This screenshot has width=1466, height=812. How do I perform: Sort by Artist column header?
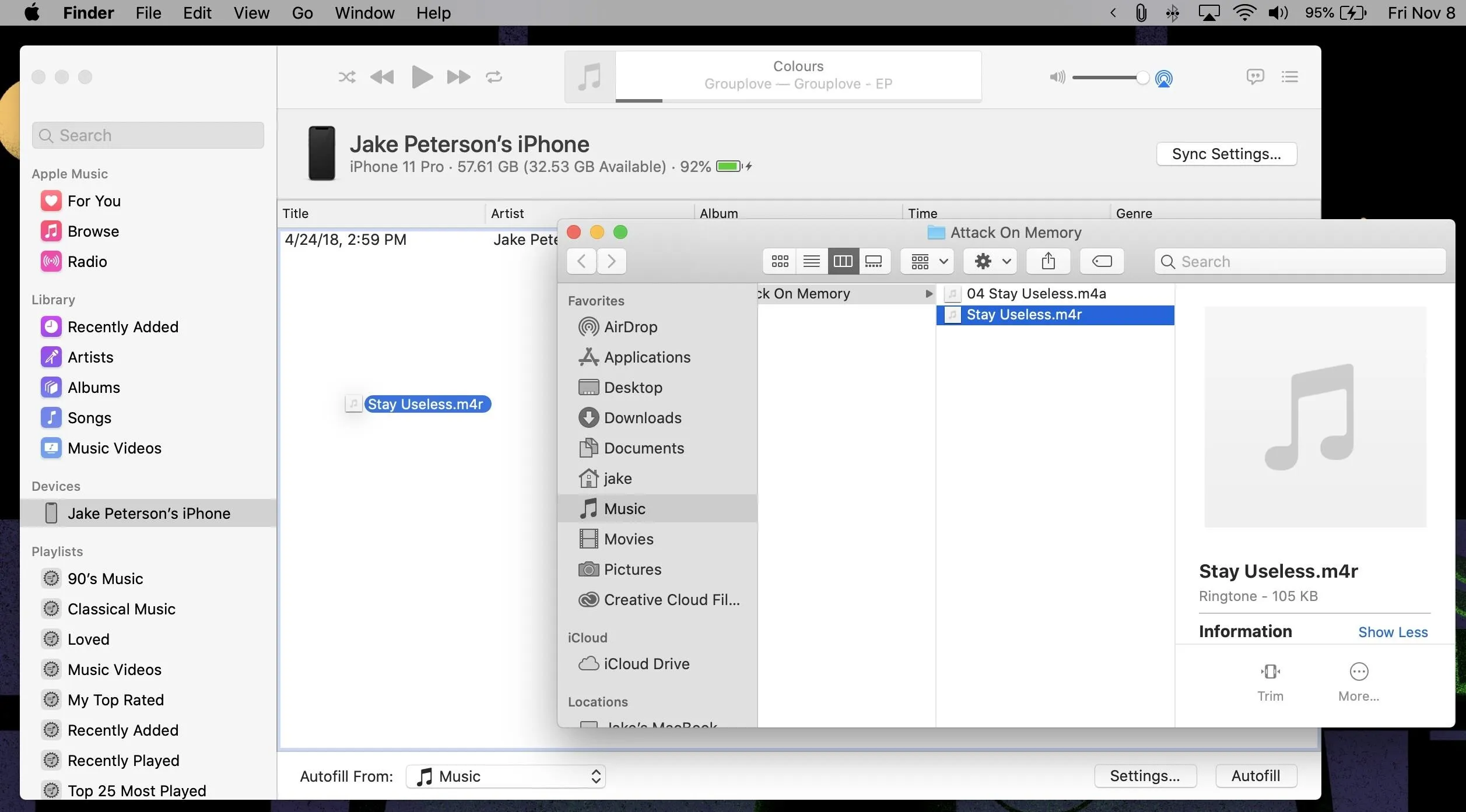click(507, 213)
